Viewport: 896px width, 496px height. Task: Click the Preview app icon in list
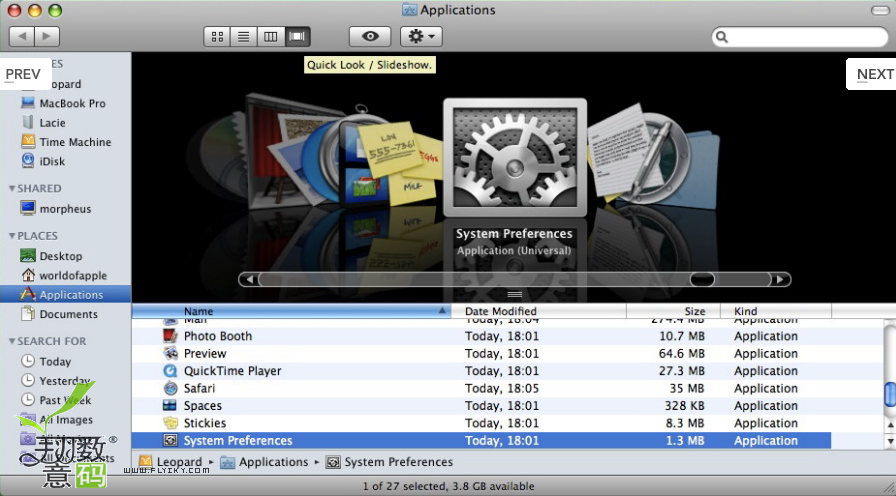pos(170,354)
